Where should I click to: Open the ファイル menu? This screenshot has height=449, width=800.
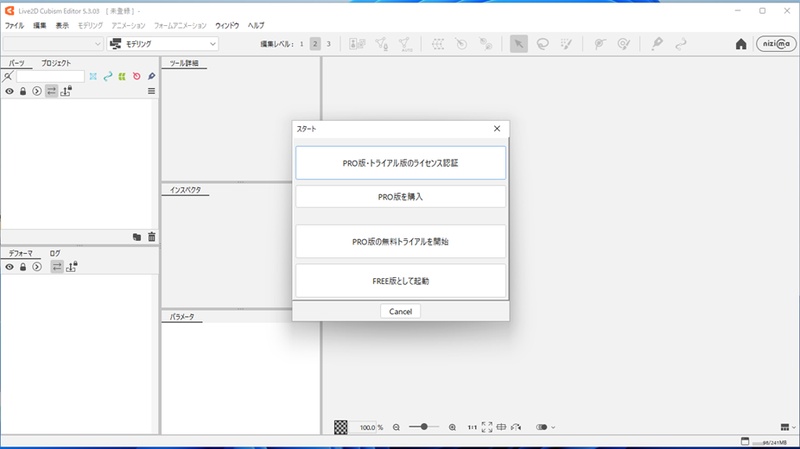point(14,26)
